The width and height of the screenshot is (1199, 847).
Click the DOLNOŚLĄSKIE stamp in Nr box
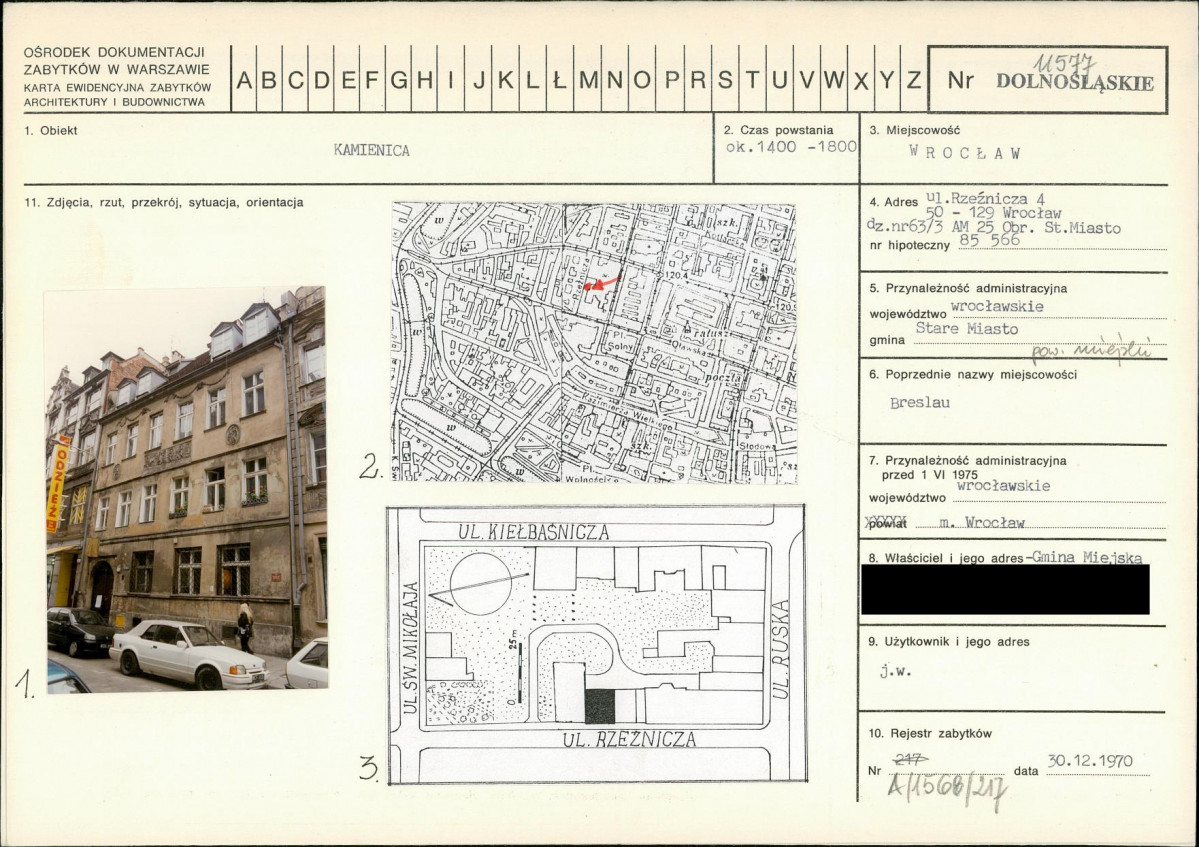tap(1074, 83)
